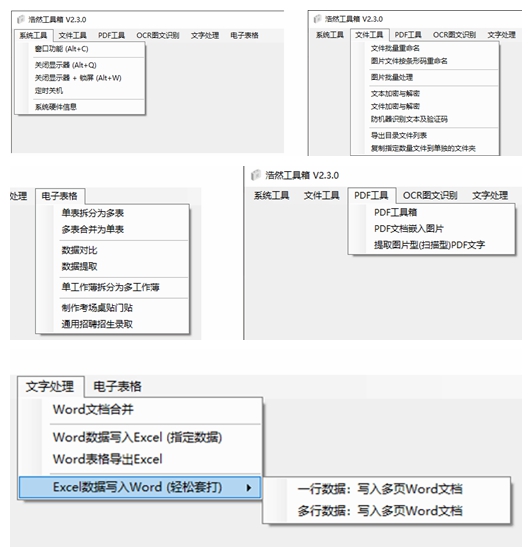Click the open 文字处理 tab above Word文档合并
The height and width of the screenshot is (558, 532).
coord(50,386)
